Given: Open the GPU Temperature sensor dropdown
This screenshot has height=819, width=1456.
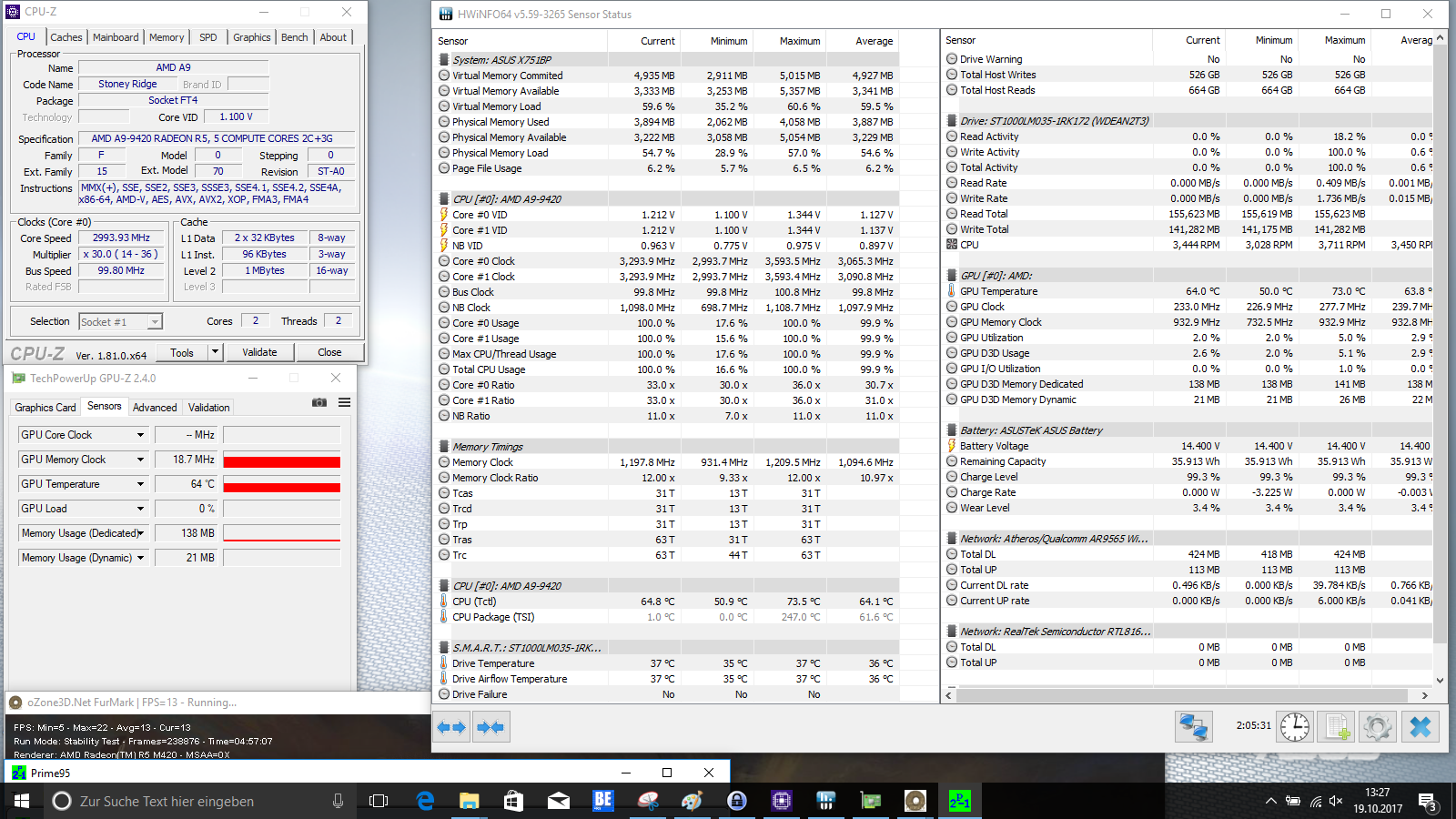Looking at the screenshot, I should (140, 484).
